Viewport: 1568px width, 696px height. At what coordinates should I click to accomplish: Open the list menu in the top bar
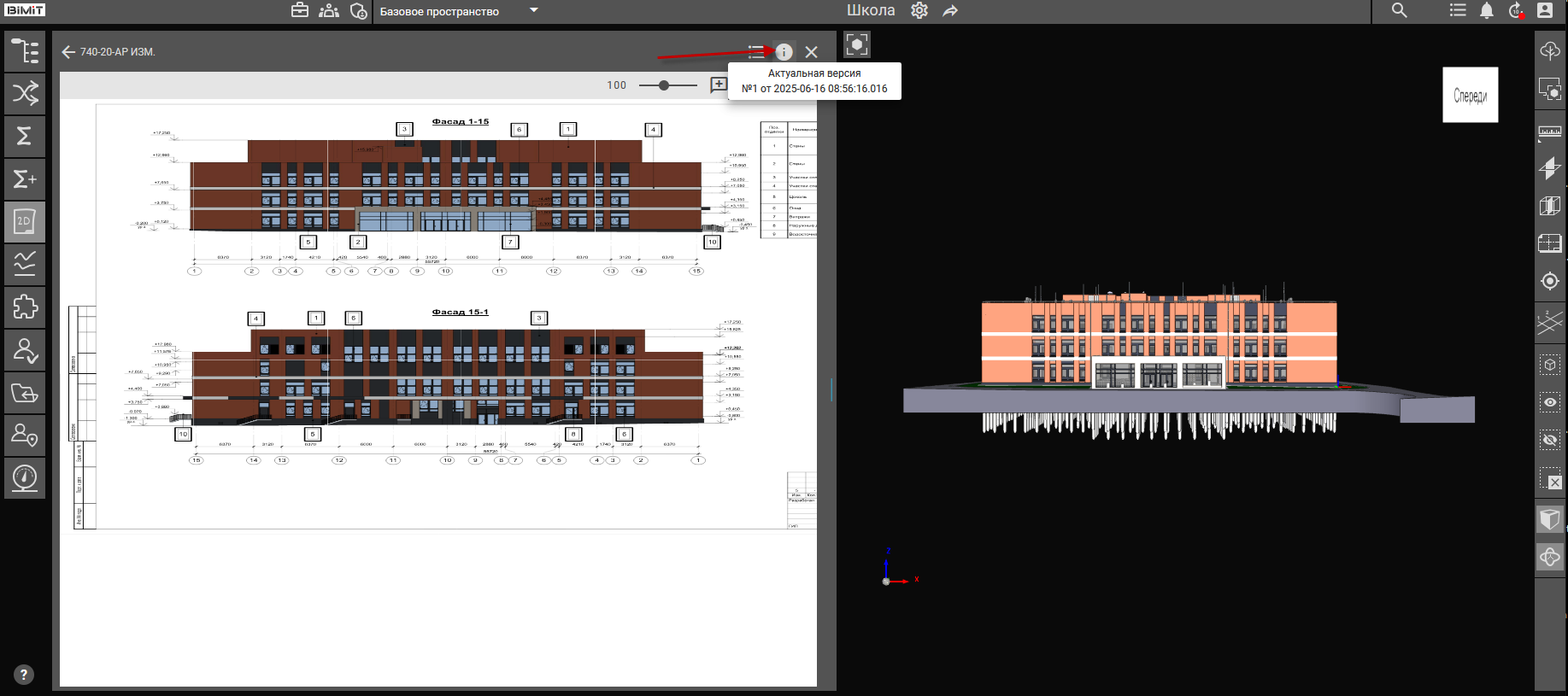coord(1458,11)
